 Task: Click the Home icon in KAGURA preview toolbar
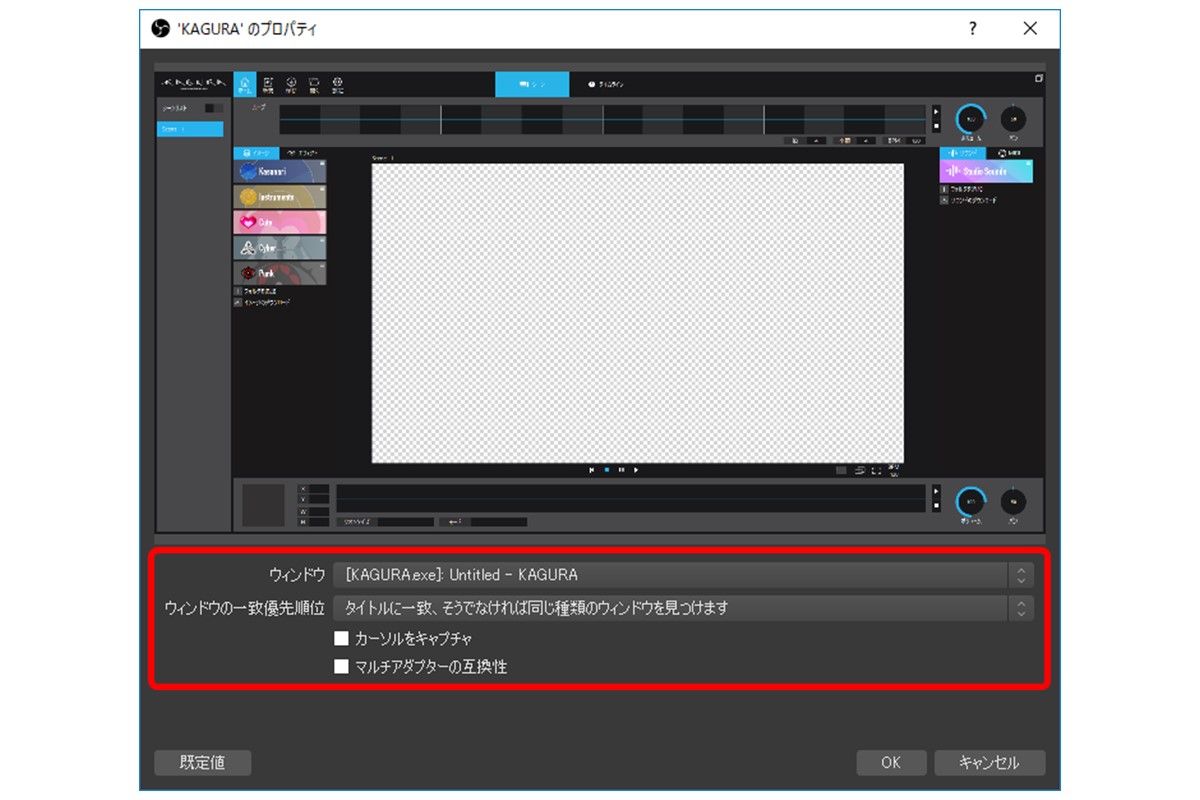click(x=245, y=84)
